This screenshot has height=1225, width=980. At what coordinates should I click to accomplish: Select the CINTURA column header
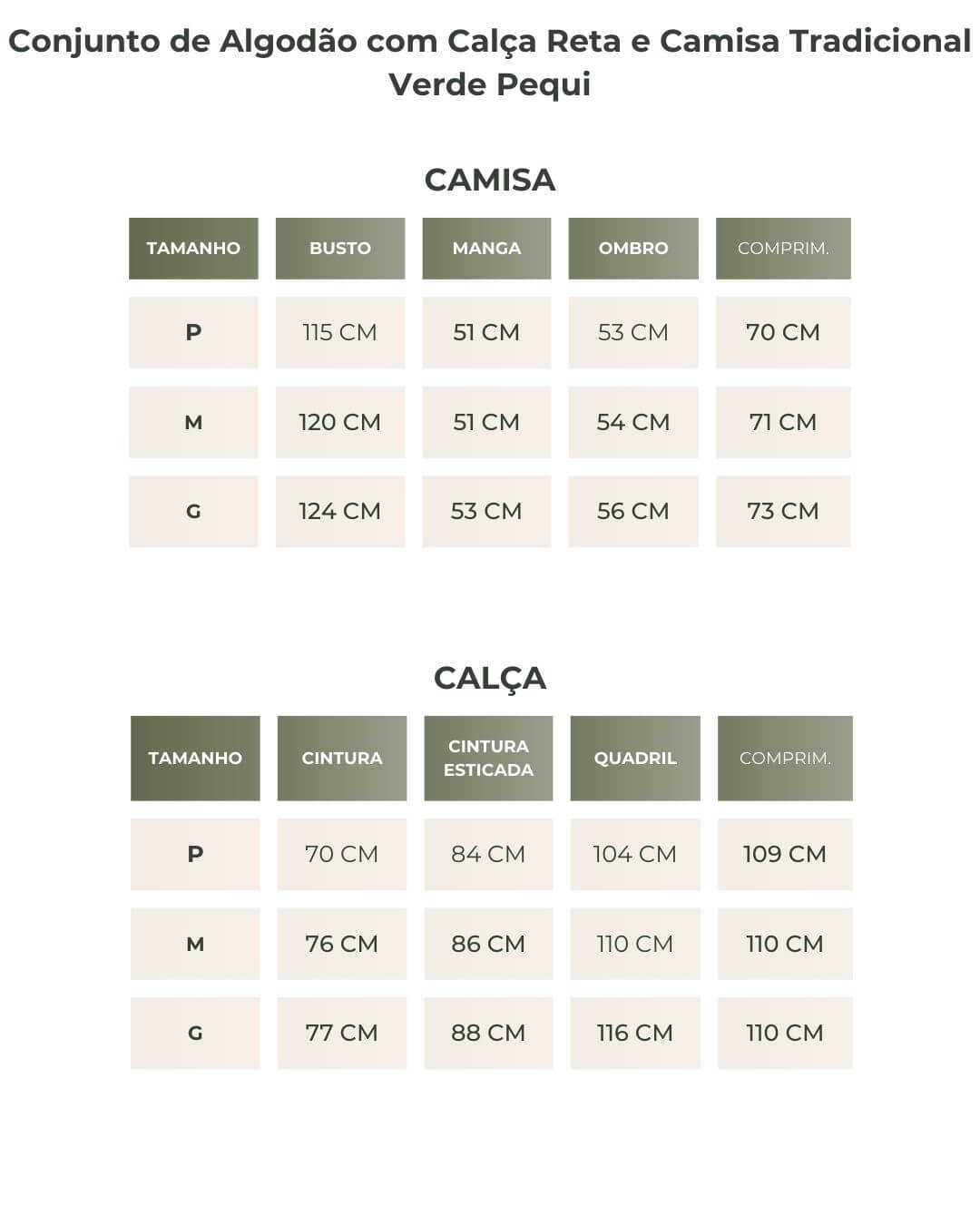(x=342, y=758)
